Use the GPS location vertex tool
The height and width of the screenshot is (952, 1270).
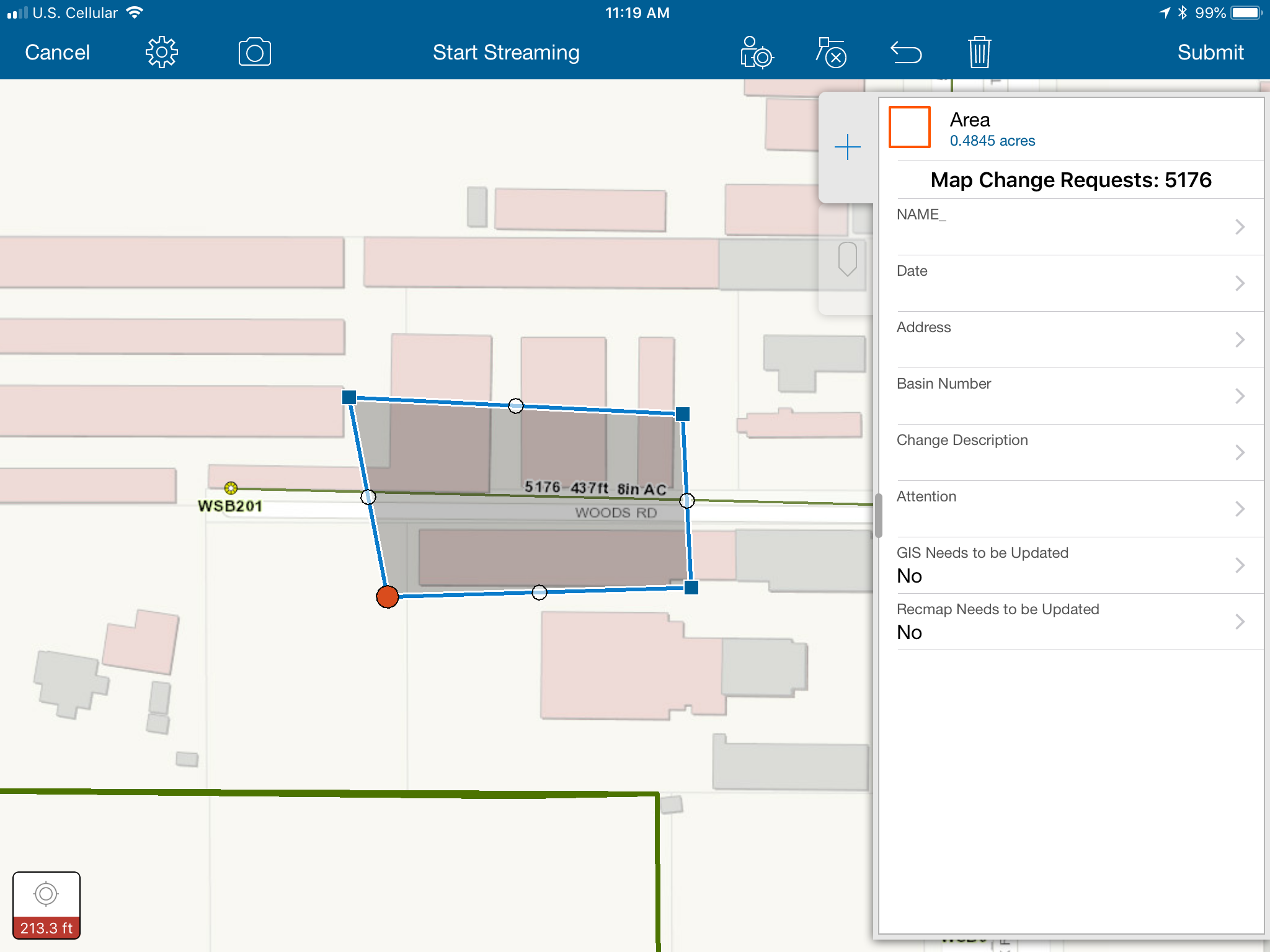point(757,52)
